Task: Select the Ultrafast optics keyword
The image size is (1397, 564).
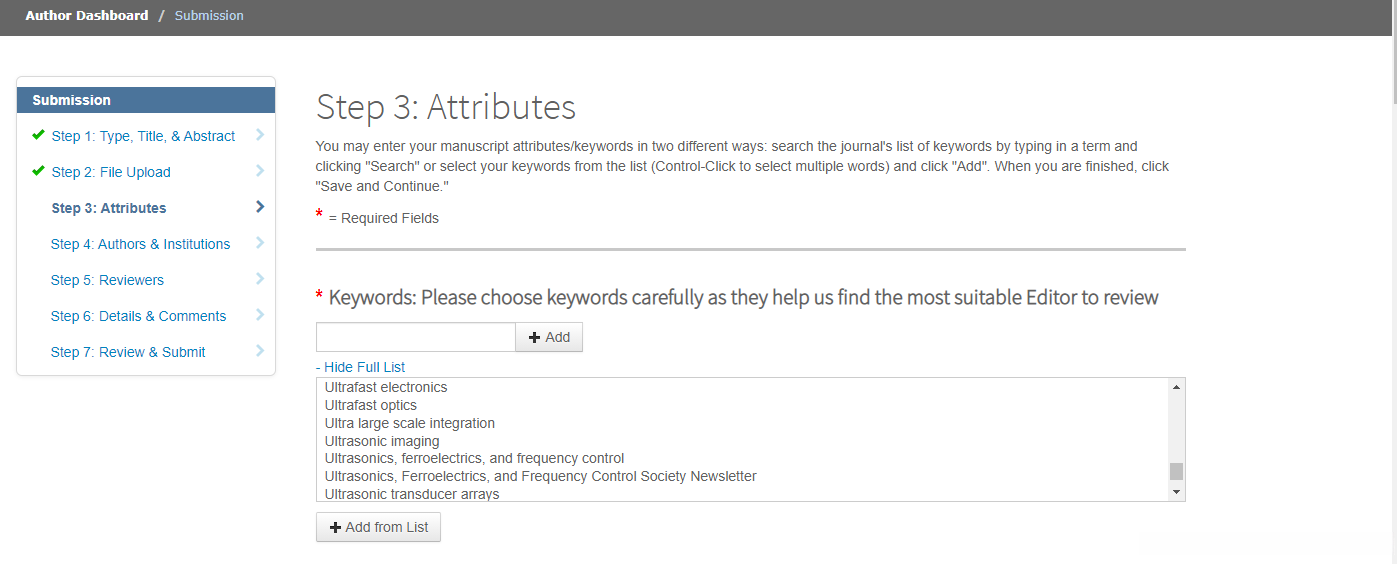Action: coord(371,405)
